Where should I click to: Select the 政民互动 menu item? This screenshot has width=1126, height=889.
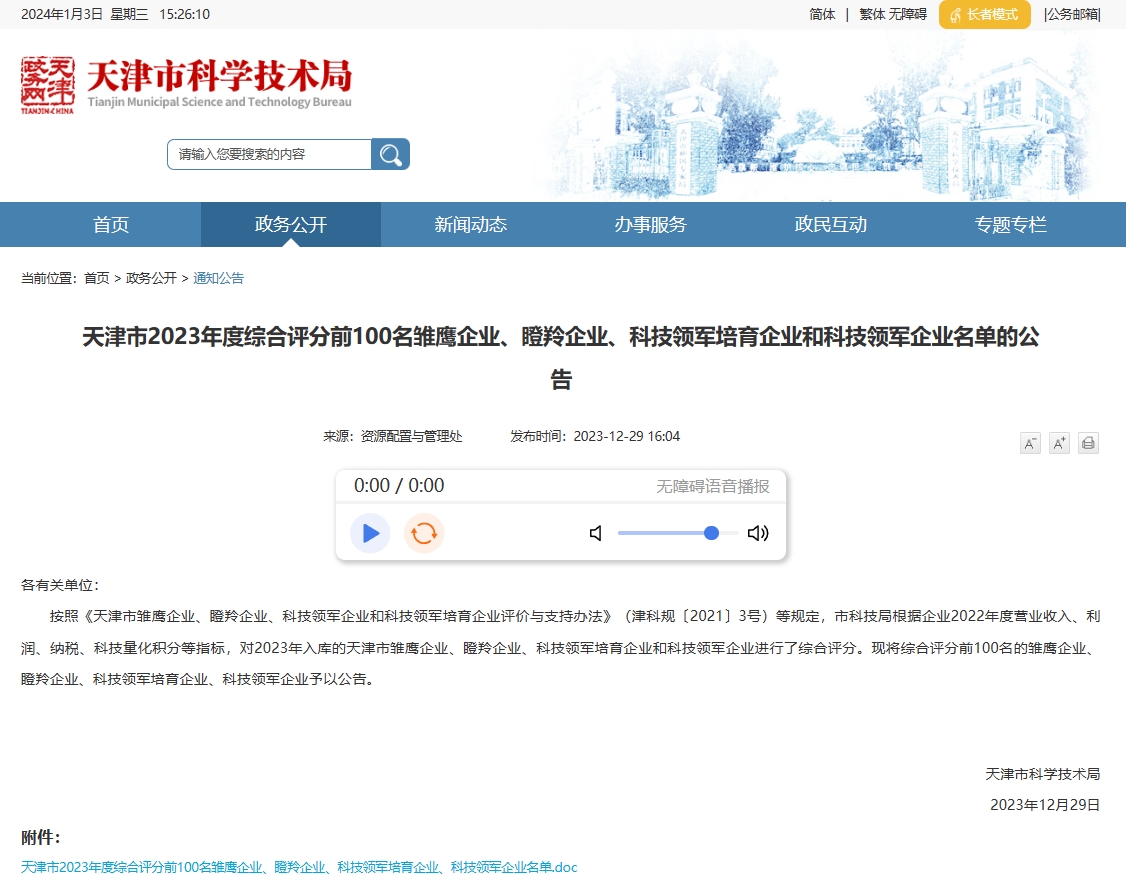click(830, 225)
